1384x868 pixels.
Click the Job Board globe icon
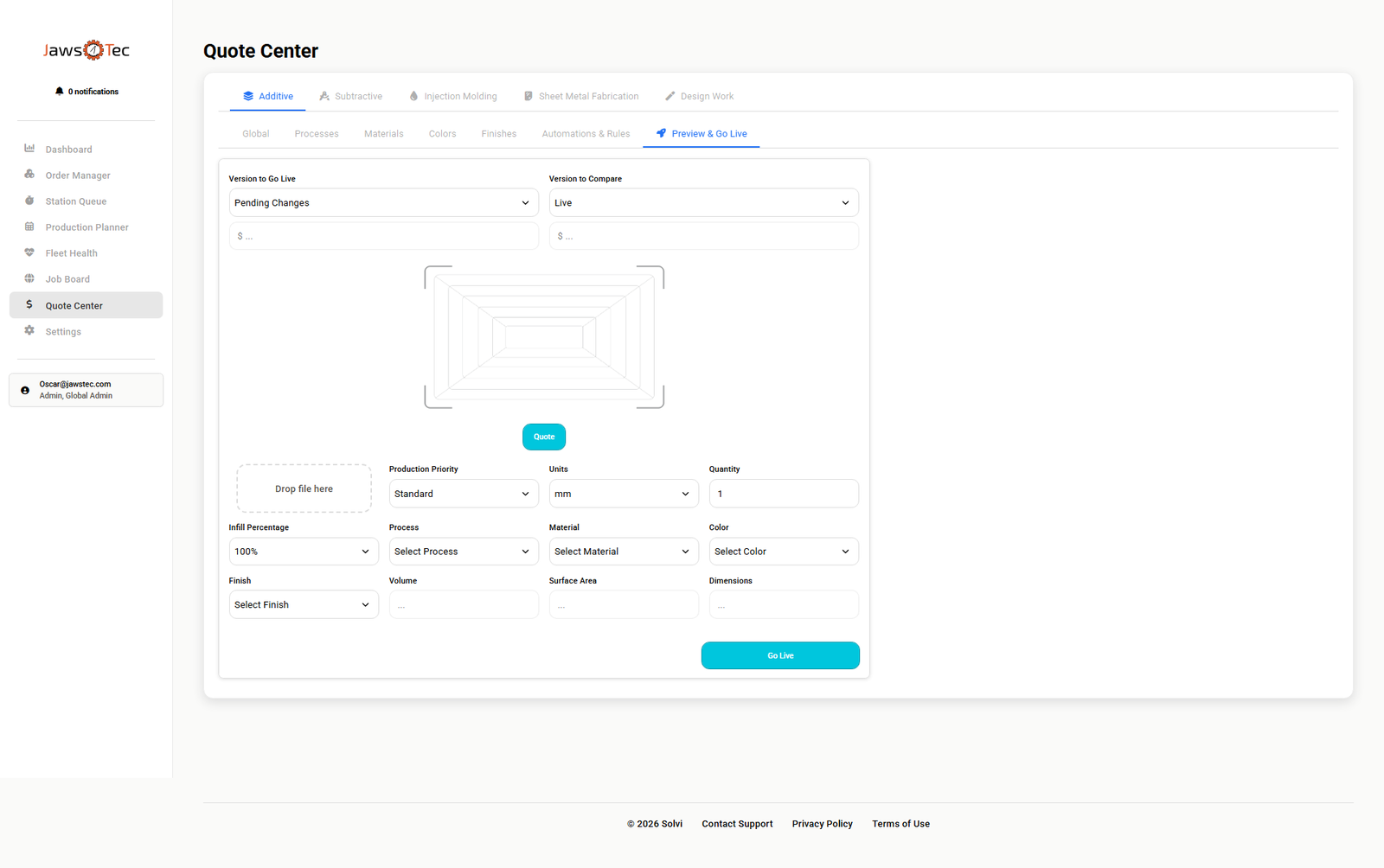point(29,278)
